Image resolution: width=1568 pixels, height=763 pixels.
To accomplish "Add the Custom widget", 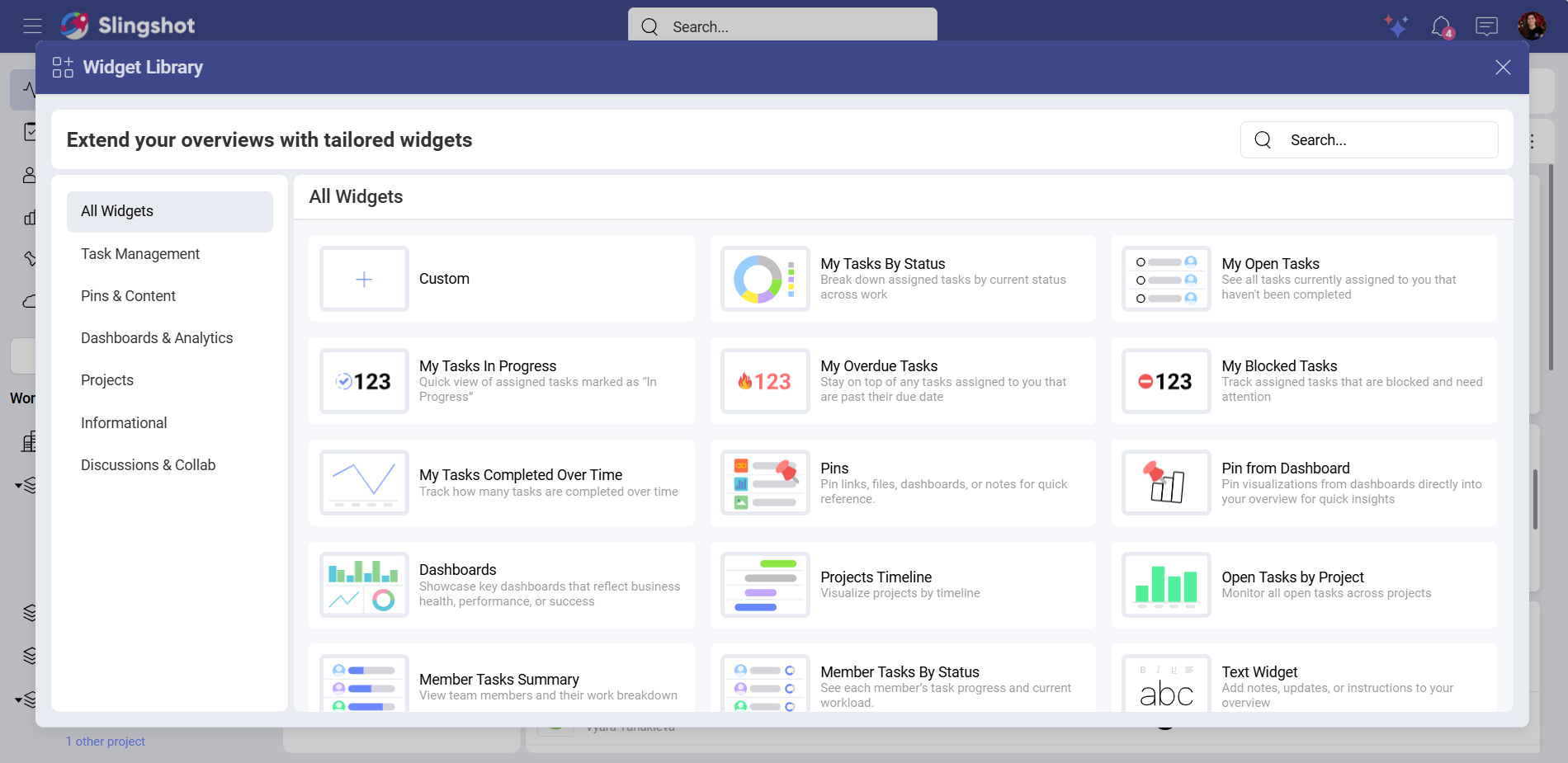I will click(x=501, y=278).
